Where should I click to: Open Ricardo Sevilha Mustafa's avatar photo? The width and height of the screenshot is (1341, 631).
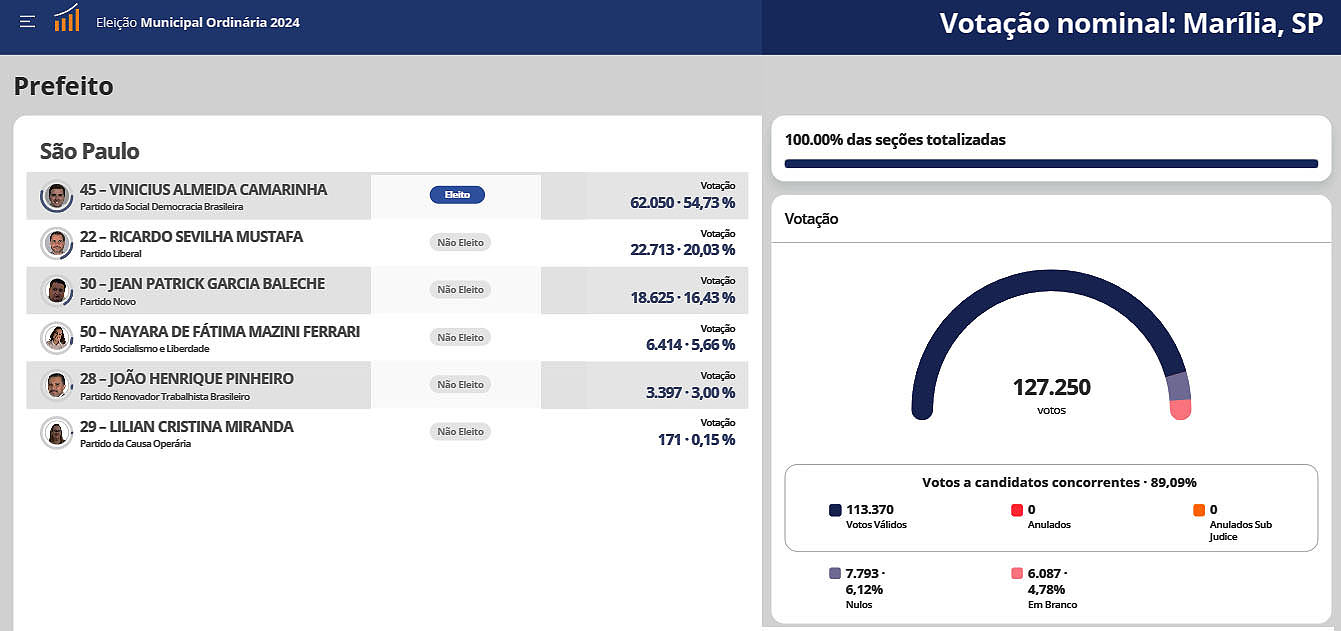click(57, 243)
